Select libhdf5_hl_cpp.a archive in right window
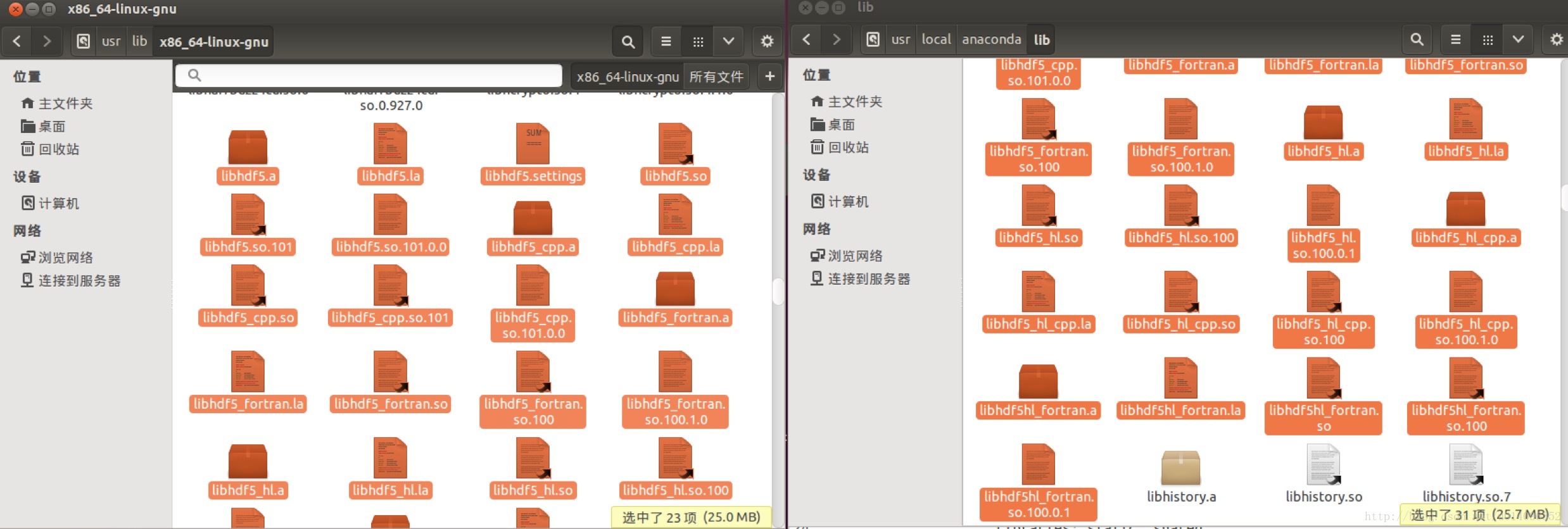This screenshot has width=1568, height=529. pyautogui.click(x=1465, y=219)
